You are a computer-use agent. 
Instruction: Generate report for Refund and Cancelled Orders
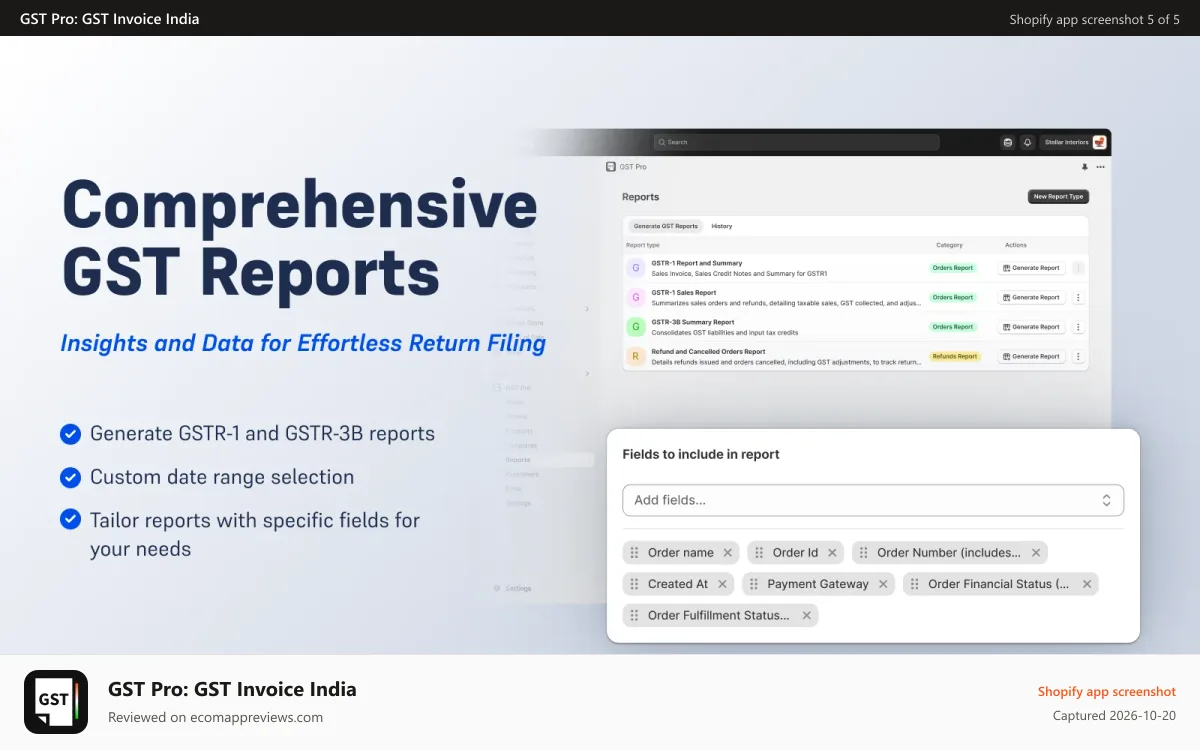pos(1032,356)
